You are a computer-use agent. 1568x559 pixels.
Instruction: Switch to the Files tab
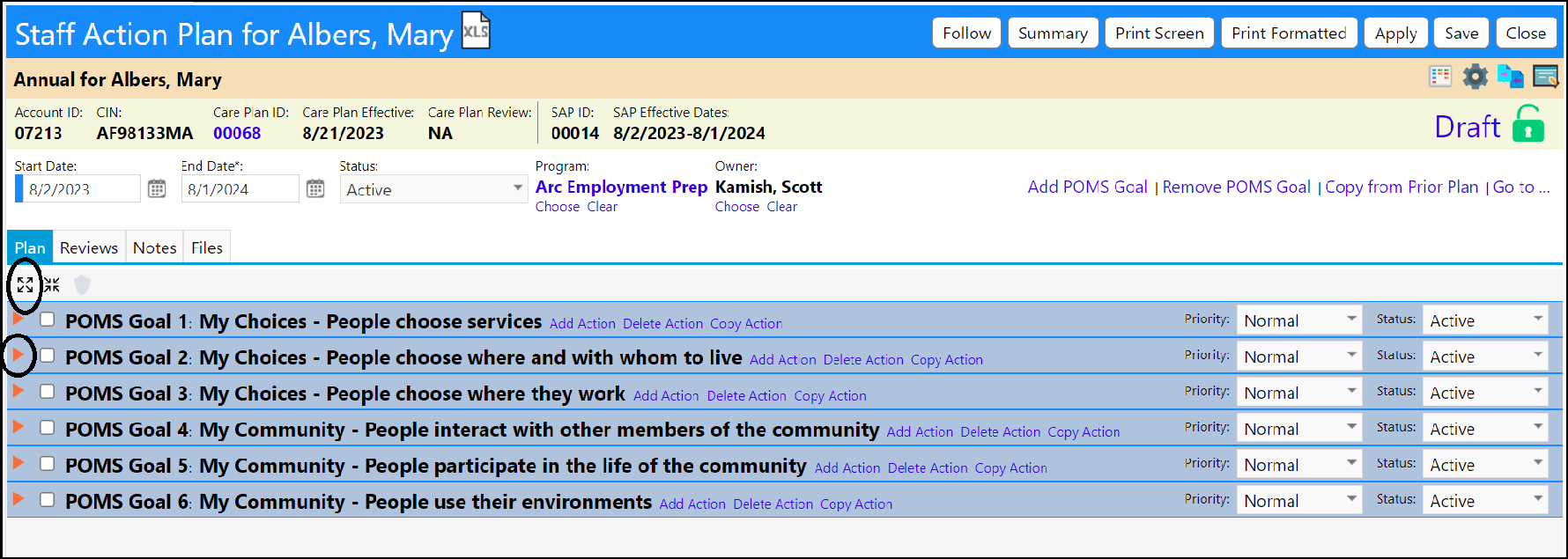click(207, 247)
